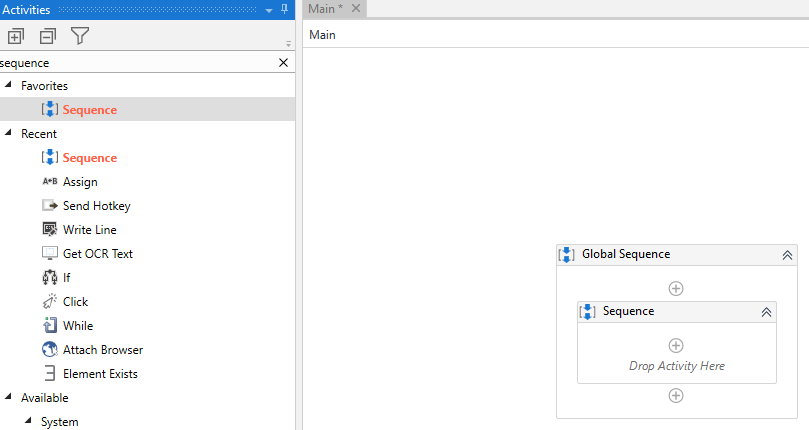Close the Main workflow tab
The width and height of the screenshot is (809, 430).
coord(355,8)
